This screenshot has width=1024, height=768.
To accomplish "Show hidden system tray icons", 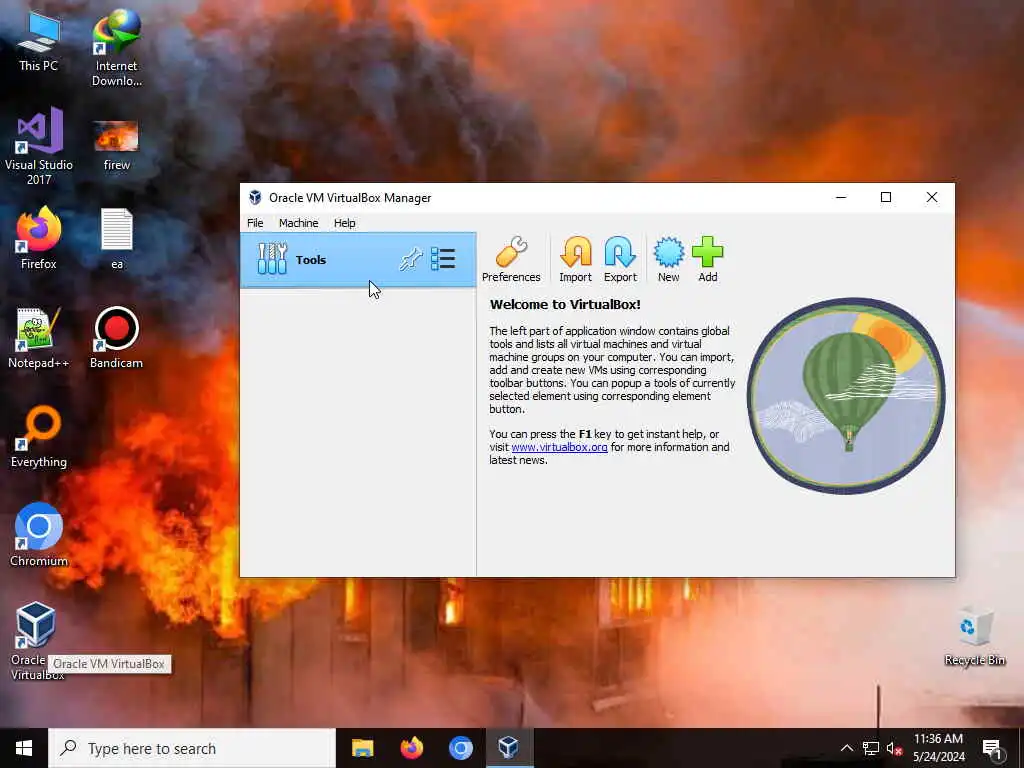I will click(846, 748).
